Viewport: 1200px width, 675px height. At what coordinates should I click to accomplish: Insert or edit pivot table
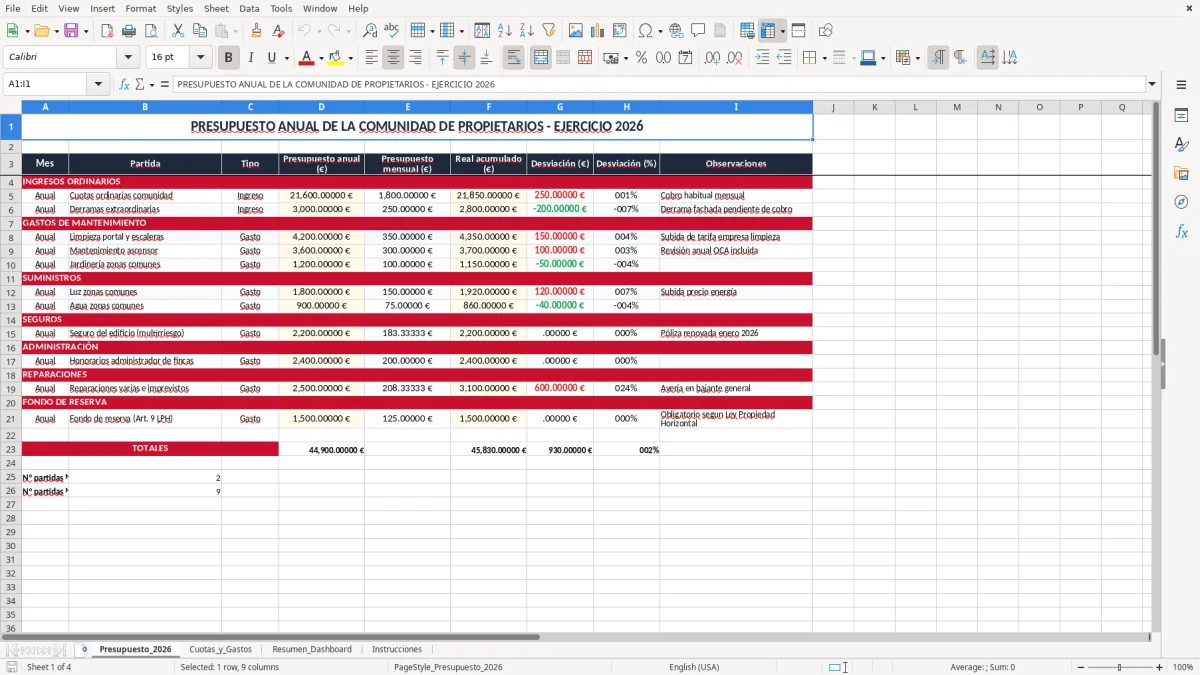pos(620,31)
